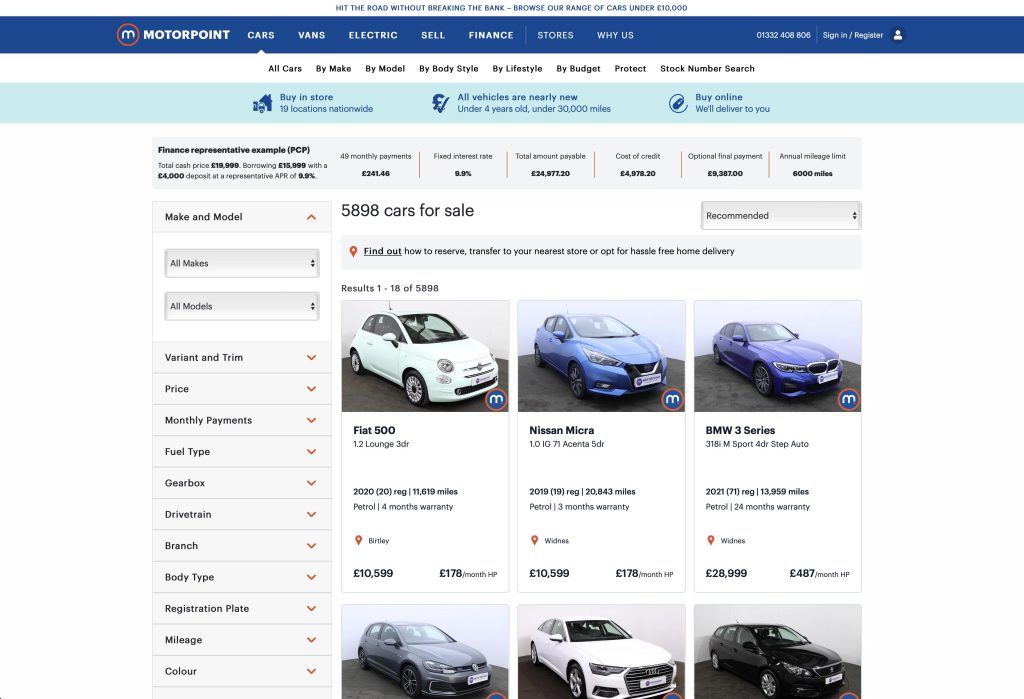The width and height of the screenshot is (1024, 699).
Task: Open the VANS menu item
Action: coord(311,34)
